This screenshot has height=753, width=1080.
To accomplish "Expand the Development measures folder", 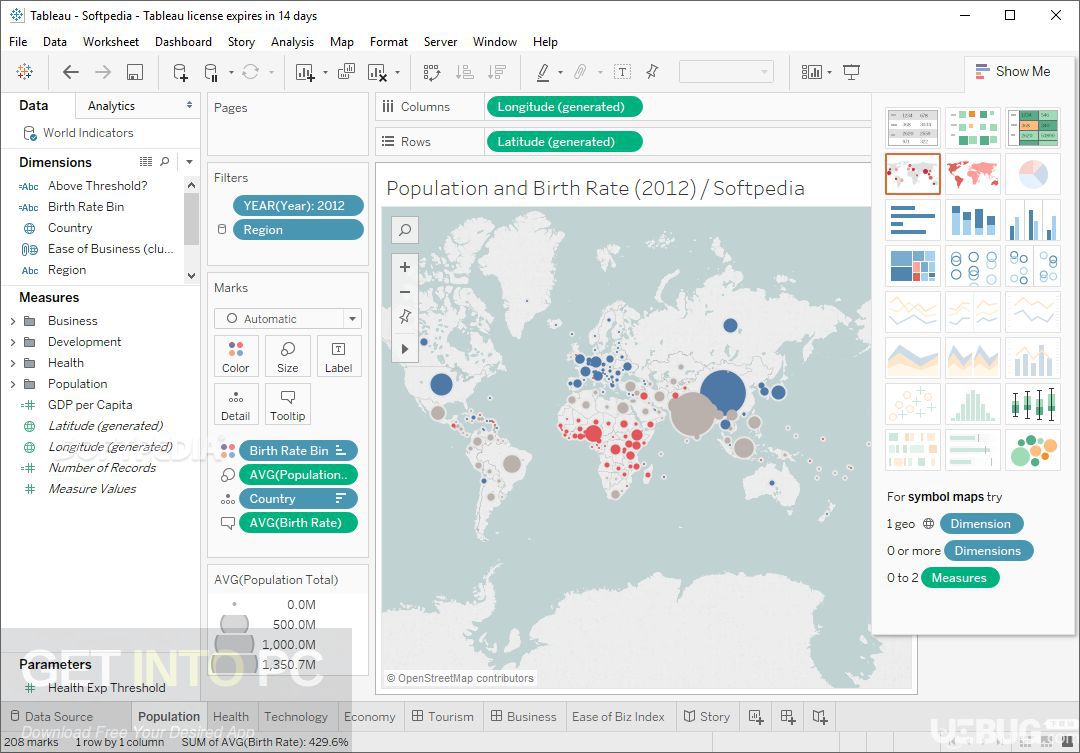I will (12, 342).
